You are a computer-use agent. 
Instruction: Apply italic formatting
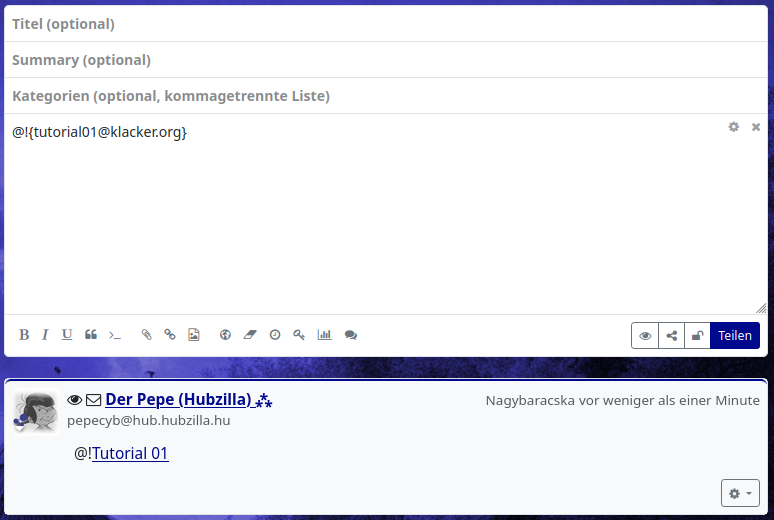[45, 335]
